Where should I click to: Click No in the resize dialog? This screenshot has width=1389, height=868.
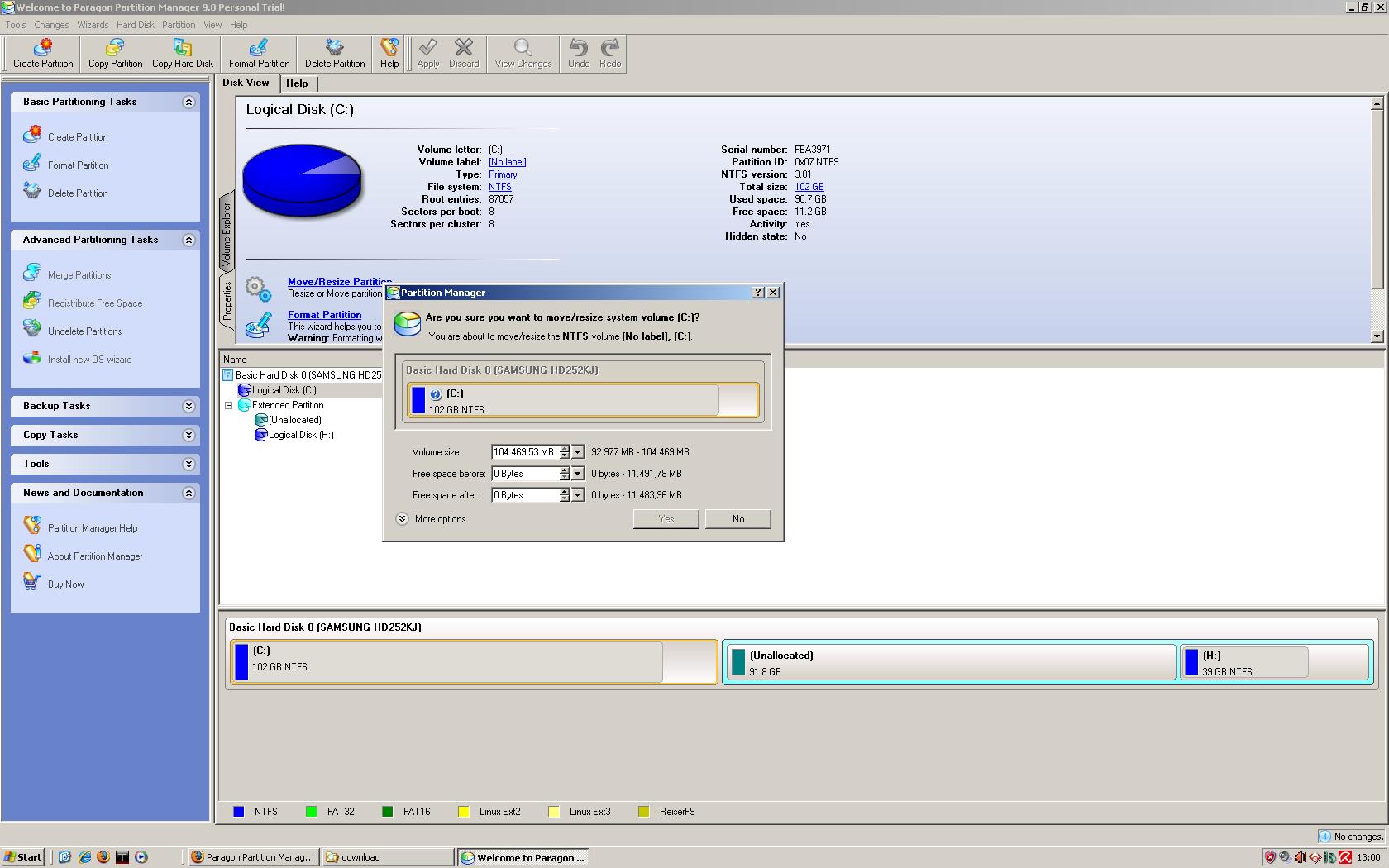(x=738, y=519)
